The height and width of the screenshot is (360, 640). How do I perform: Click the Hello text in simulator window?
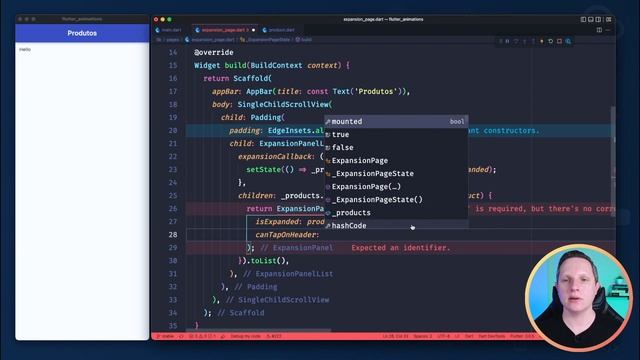click(x=25, y=49)
